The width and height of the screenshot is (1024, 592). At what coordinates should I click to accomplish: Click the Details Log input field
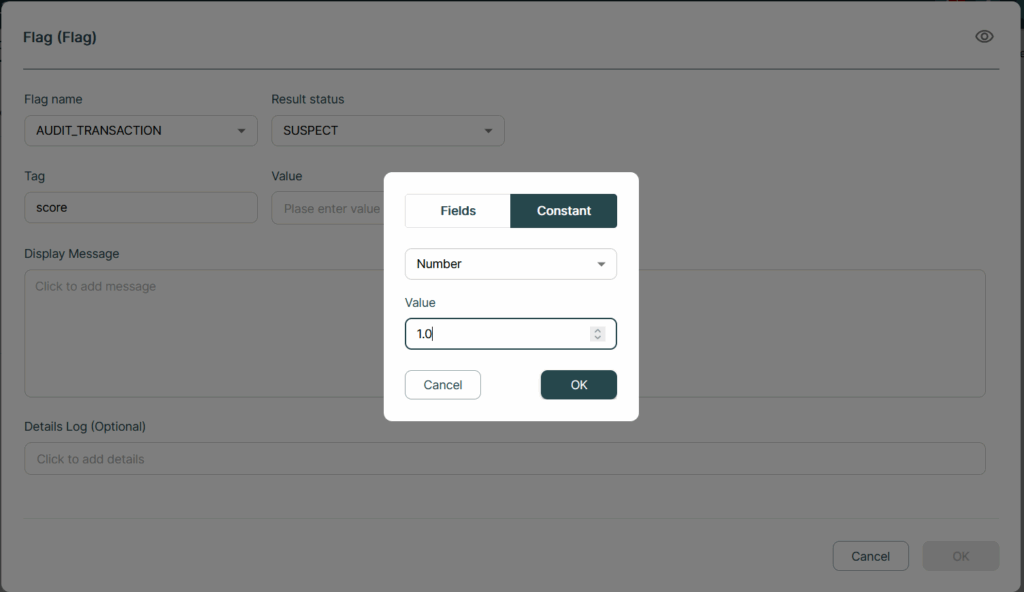505,459
